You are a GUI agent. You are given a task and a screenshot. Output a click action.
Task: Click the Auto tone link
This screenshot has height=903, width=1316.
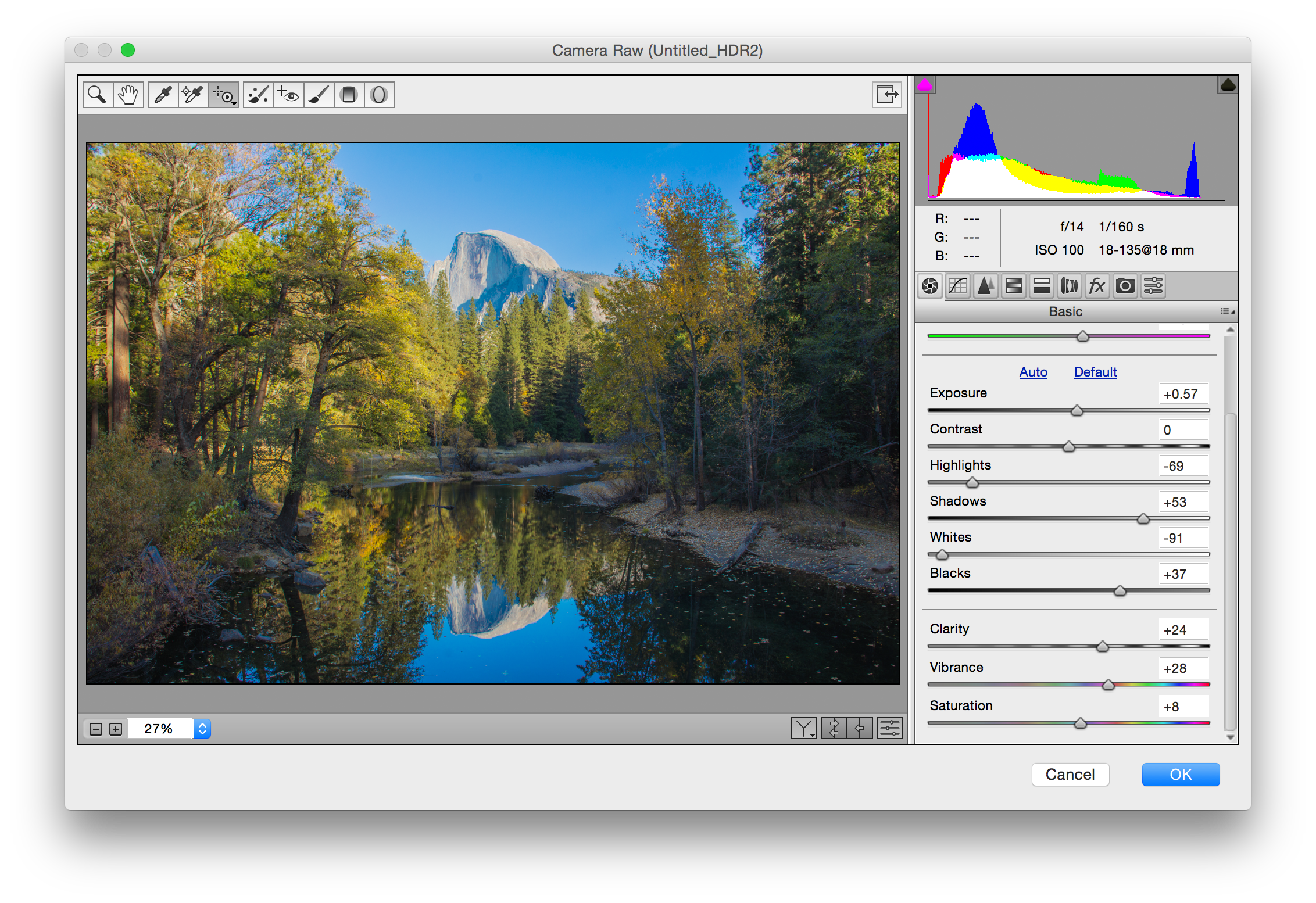(x=1033, y=372)
